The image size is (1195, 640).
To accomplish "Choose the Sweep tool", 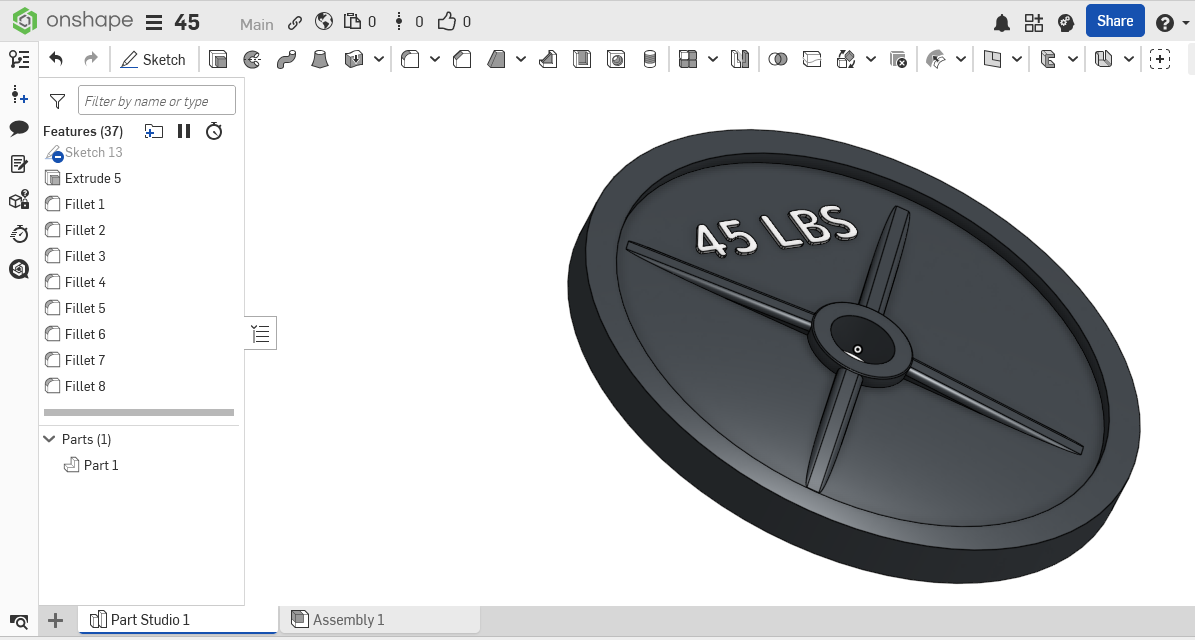I will click(x=286, y=60).
